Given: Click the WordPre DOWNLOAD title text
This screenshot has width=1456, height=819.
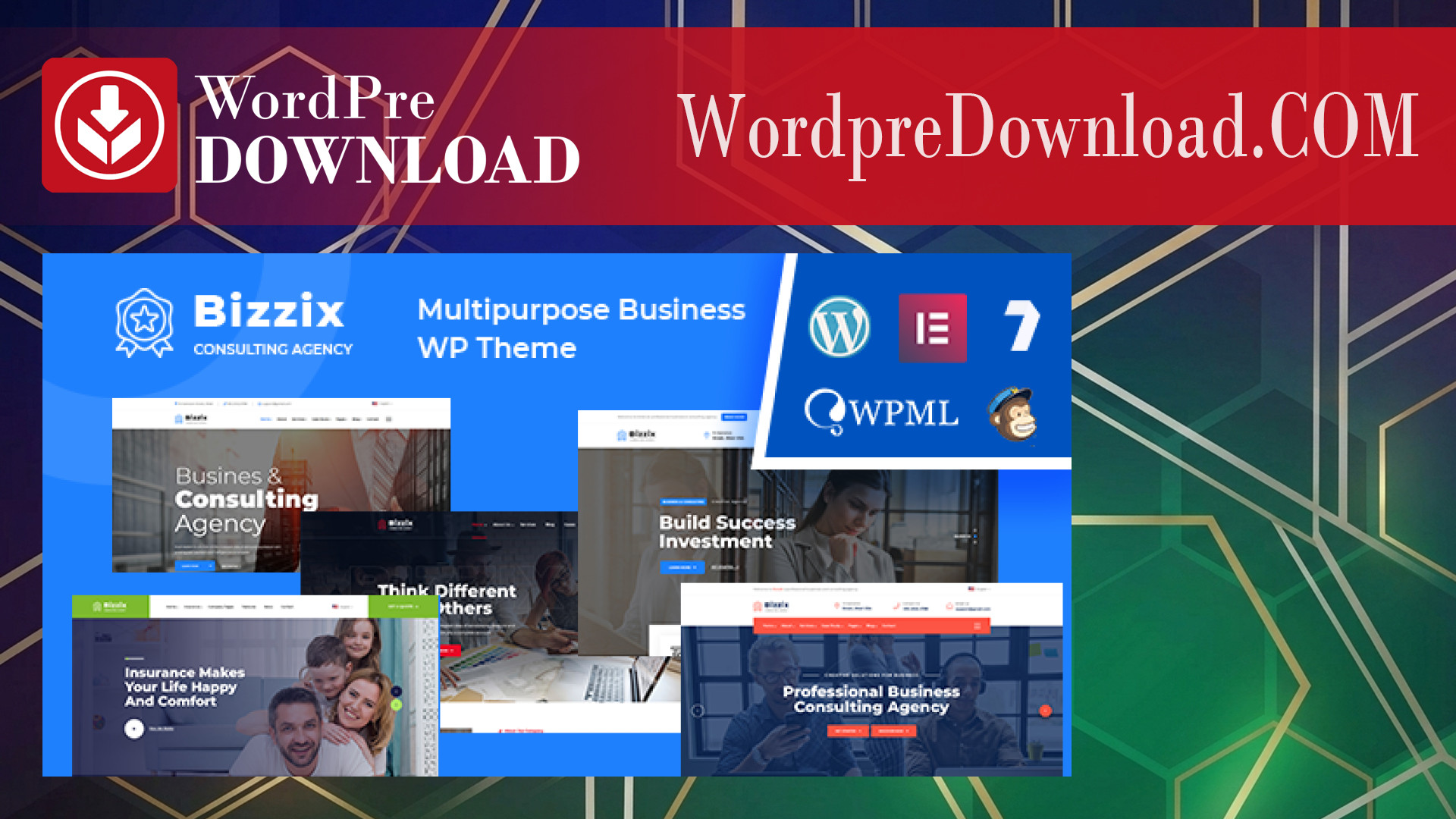Looking at the screenshot, I should pos(388,129).
